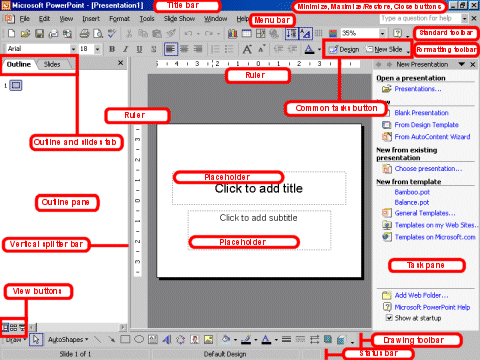Click the Fill Color paint bucket swatch

coord(226,339)
